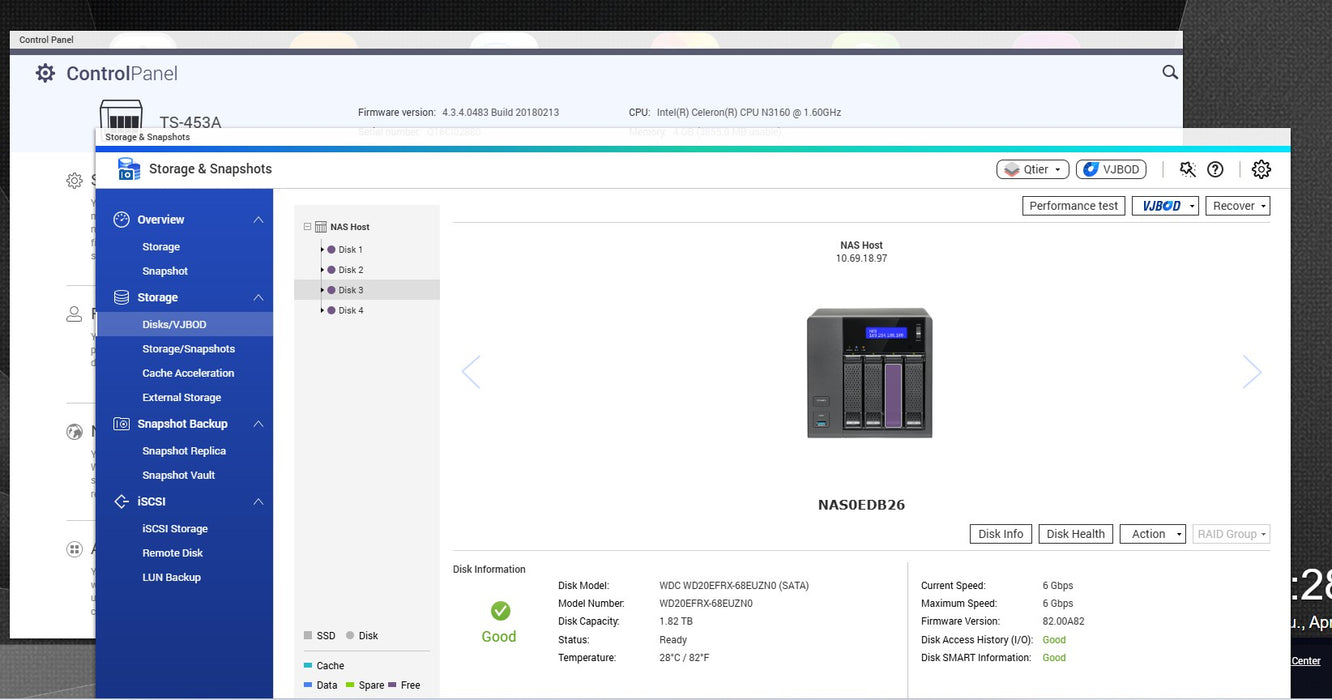Click the 10.69.18.97 IP address text
The image size is (1332, 700).
point(861,258)
